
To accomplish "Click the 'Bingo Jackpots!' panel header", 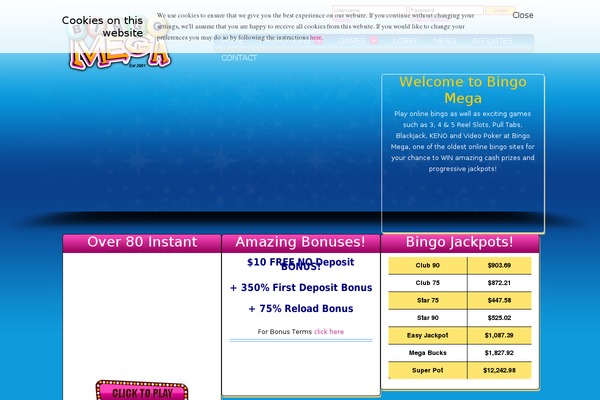I will pos(460,243).
